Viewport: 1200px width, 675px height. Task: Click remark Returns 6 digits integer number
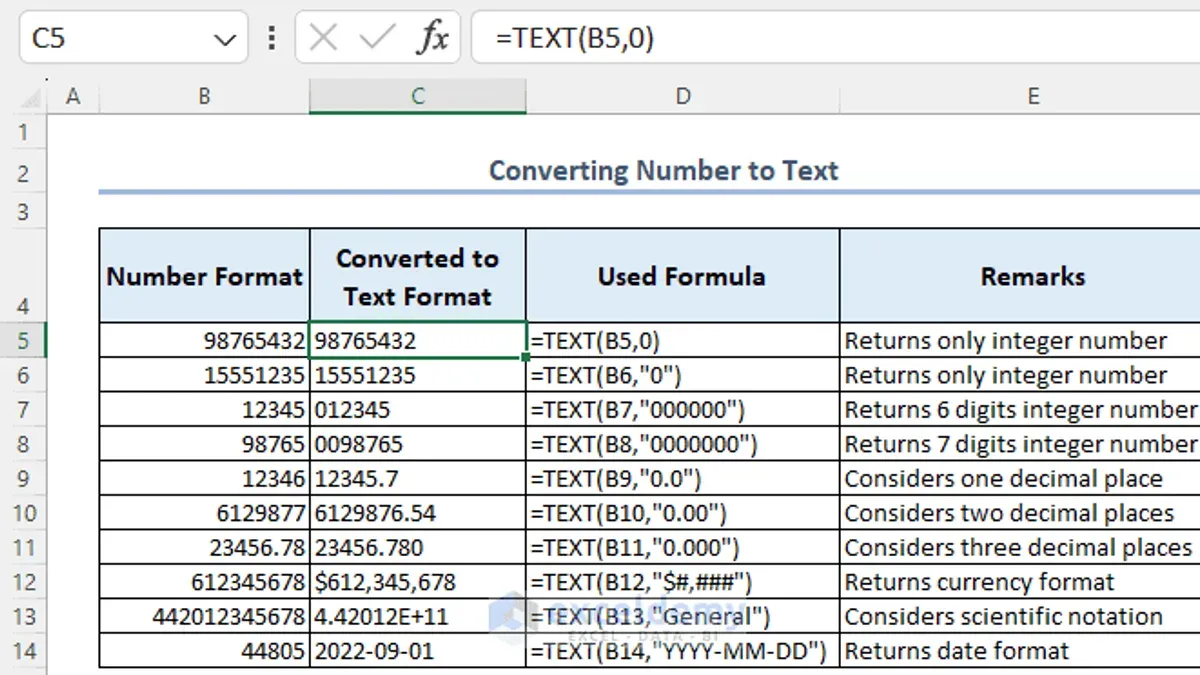pyautogui.click(x=1020, y=410)
